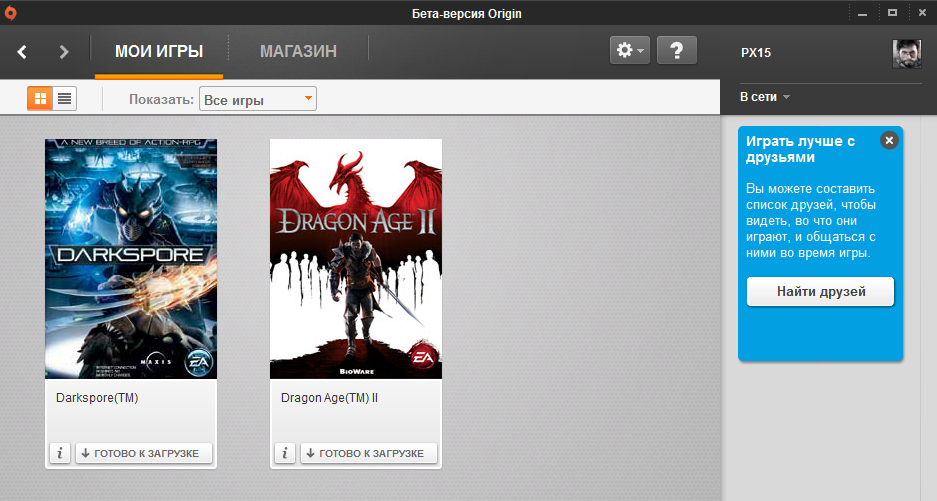Click the Origin logo icon in title bar

pos(10,13)
